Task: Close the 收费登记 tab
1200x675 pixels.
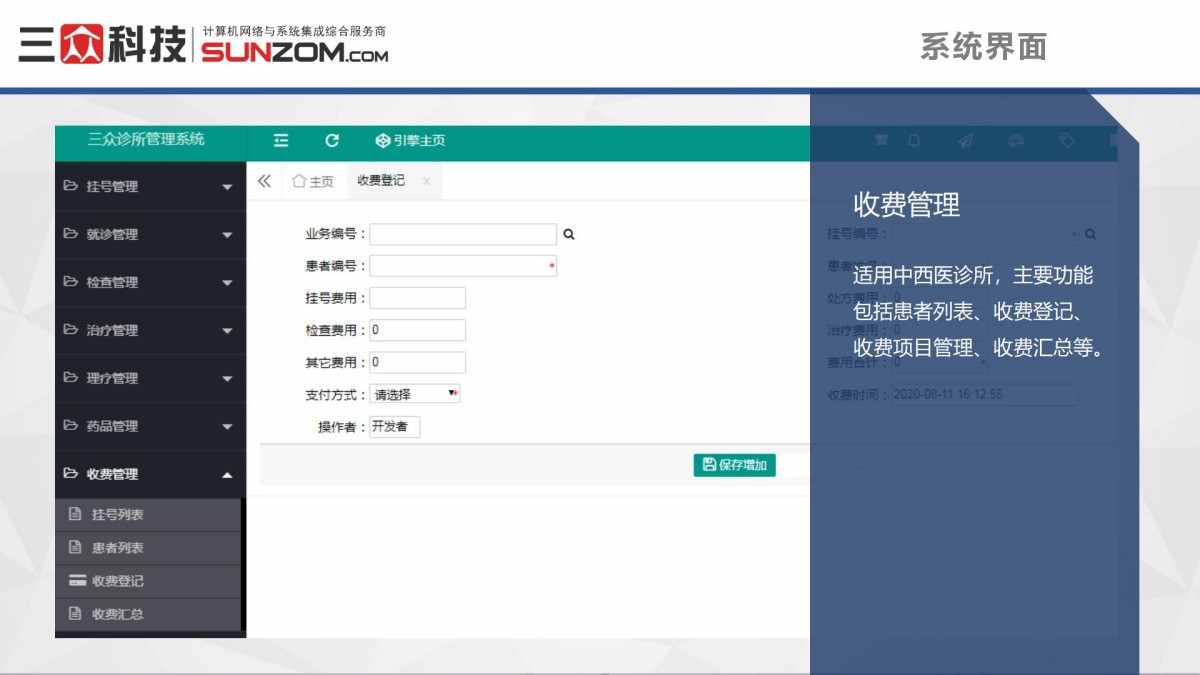Action: pos(426,182)
